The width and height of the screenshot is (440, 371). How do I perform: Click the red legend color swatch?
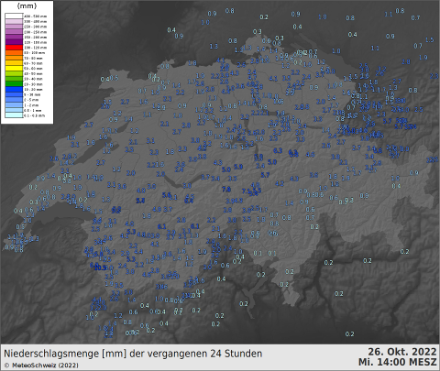(x=14, y=47)
